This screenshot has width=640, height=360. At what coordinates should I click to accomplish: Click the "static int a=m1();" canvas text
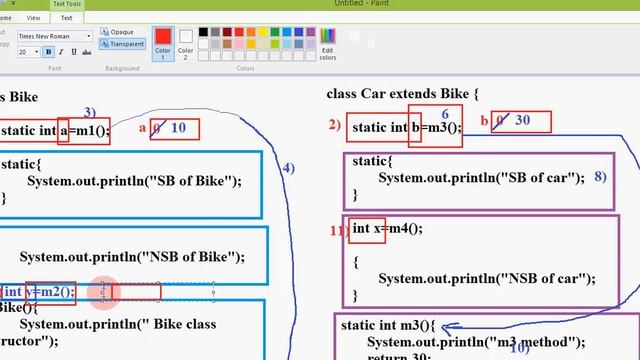point(56,131)
